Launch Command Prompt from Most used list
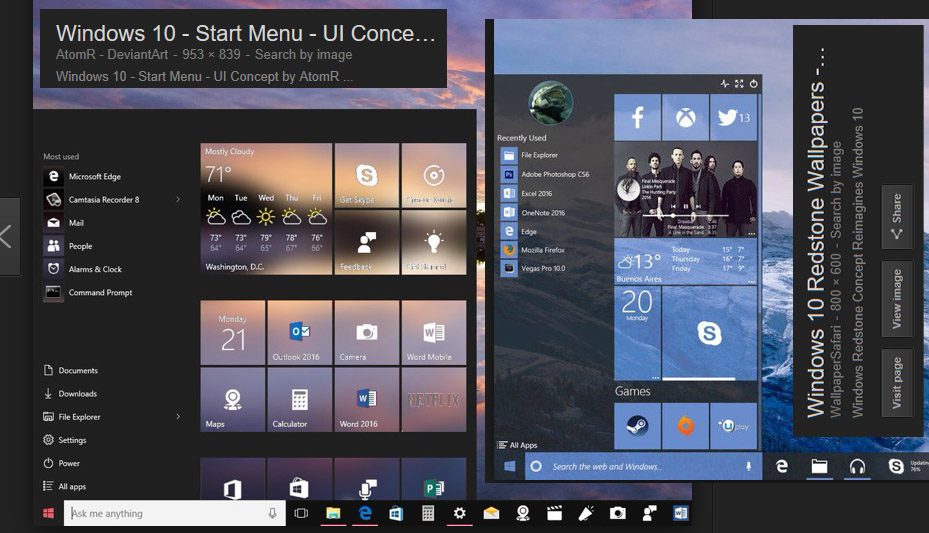The image size is (929, 533). point(88,292)
